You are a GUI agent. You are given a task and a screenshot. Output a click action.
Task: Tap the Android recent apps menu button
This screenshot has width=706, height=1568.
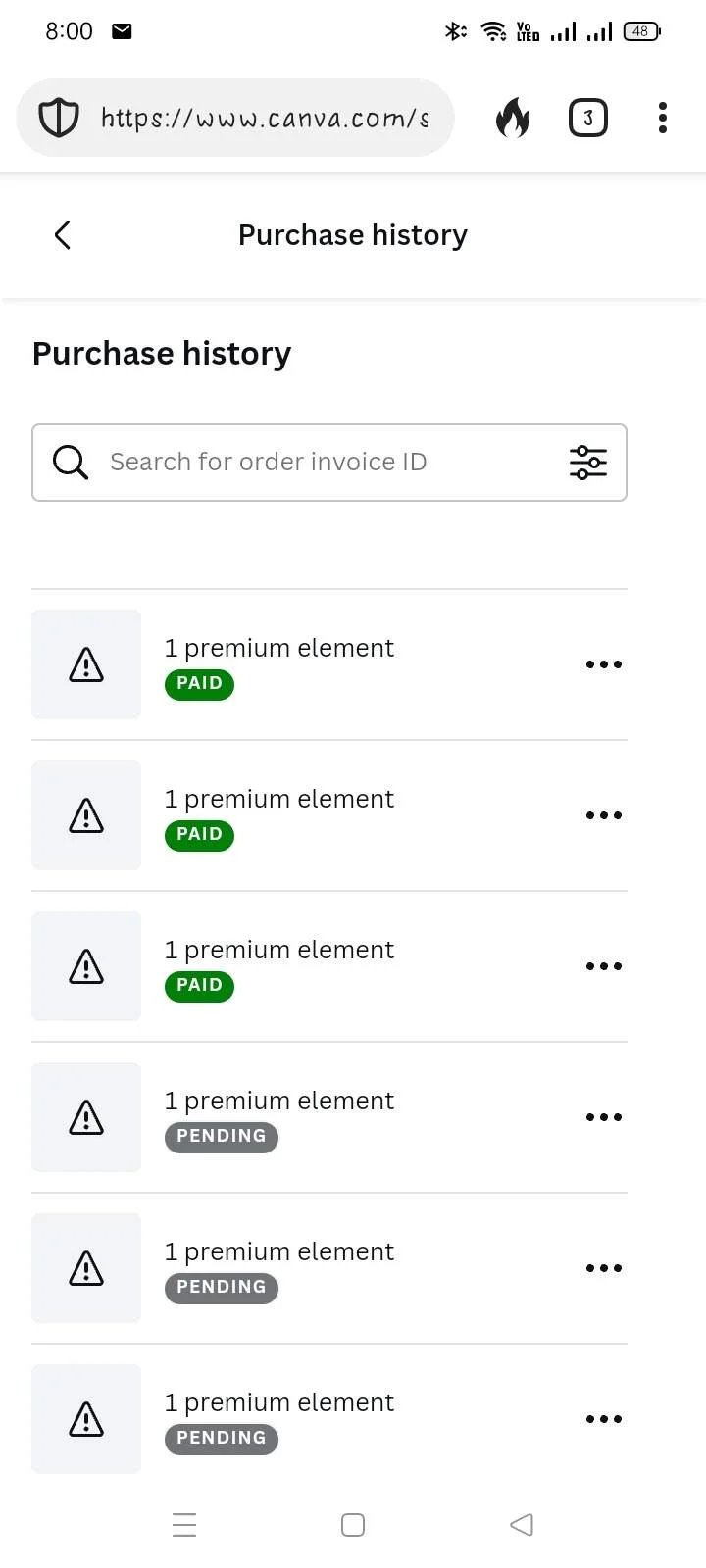click(x=184, y=1525)
